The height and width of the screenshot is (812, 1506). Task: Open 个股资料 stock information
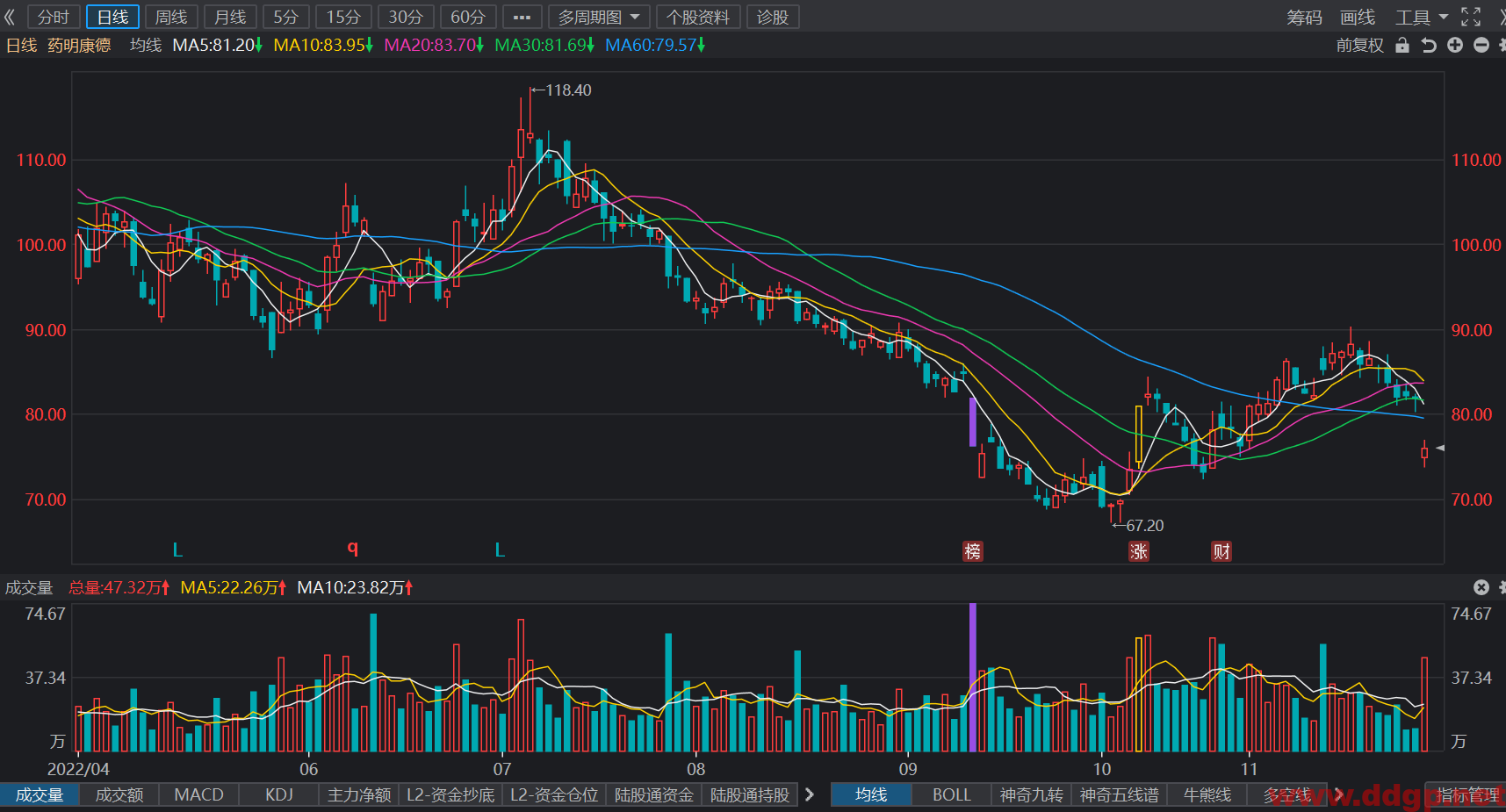pos(698,17)
